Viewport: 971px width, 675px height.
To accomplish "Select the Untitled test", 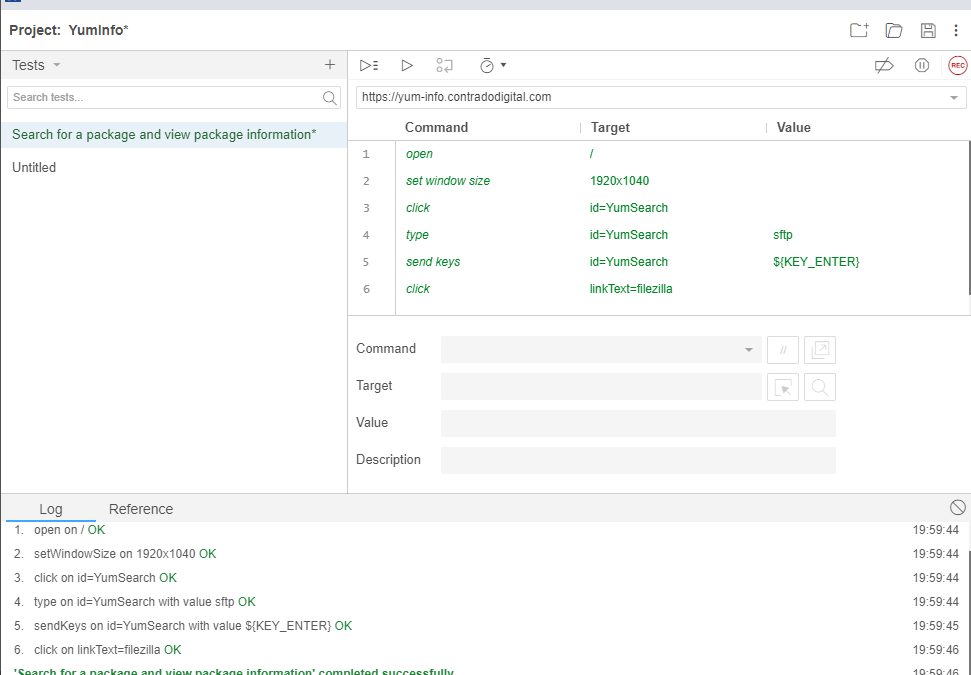I will pyautogui.click(x=173, y=167).
